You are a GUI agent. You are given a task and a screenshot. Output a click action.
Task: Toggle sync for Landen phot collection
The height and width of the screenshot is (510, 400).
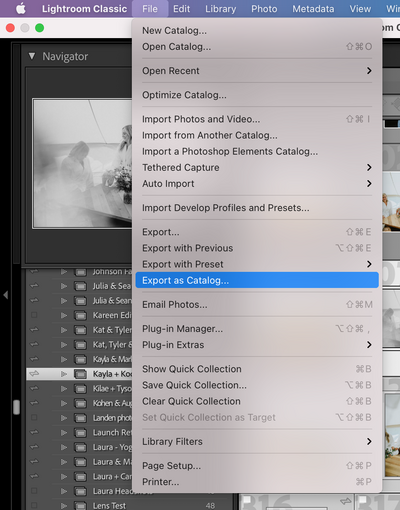34,418
